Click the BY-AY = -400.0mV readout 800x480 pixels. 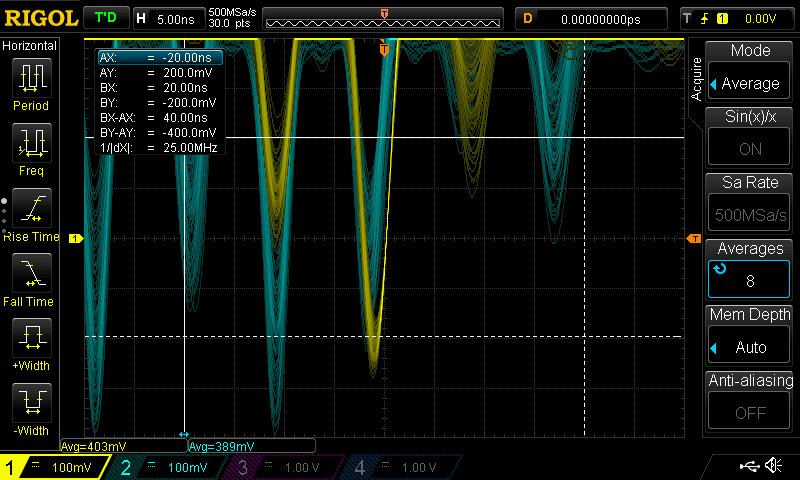click(160, 133)
